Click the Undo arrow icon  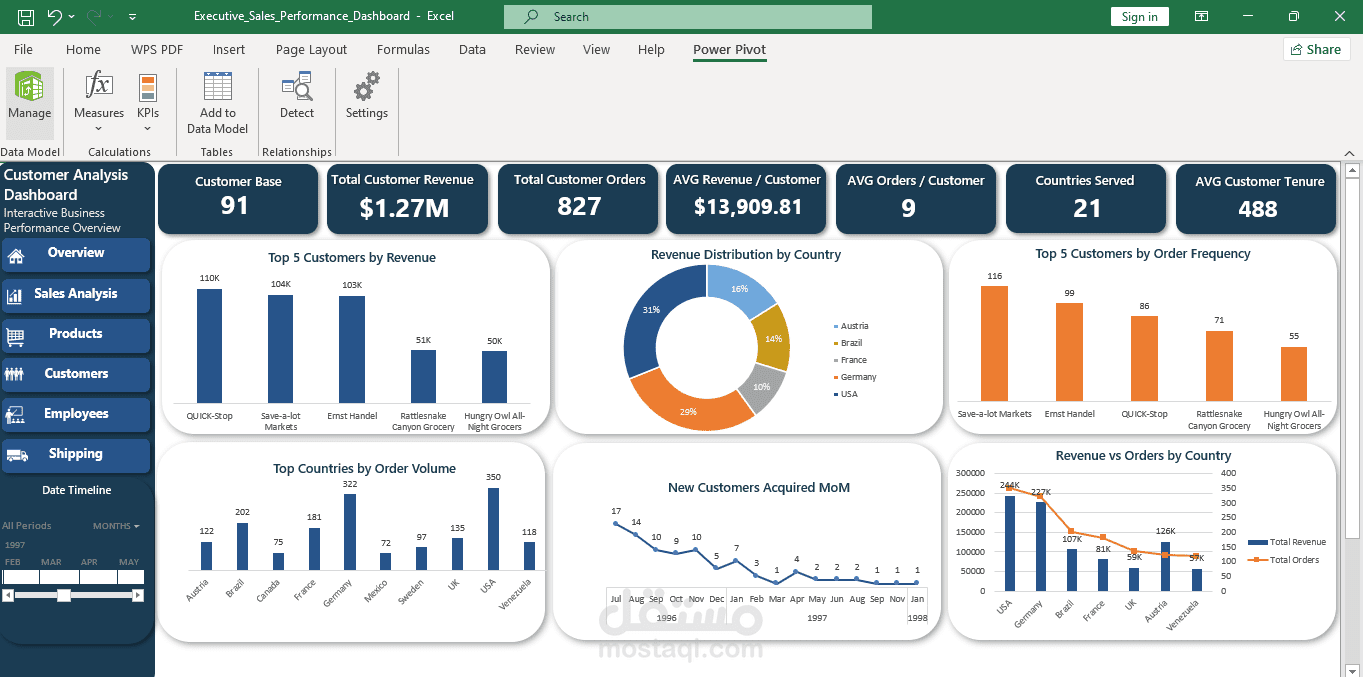click(54, 16)
